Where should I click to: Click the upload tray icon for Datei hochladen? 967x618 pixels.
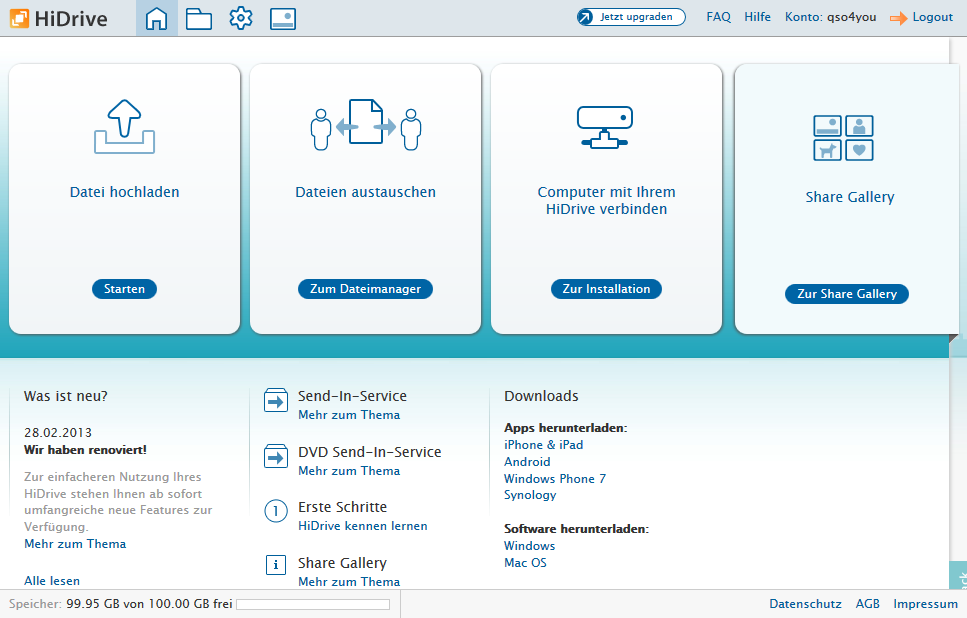[124, 126]
